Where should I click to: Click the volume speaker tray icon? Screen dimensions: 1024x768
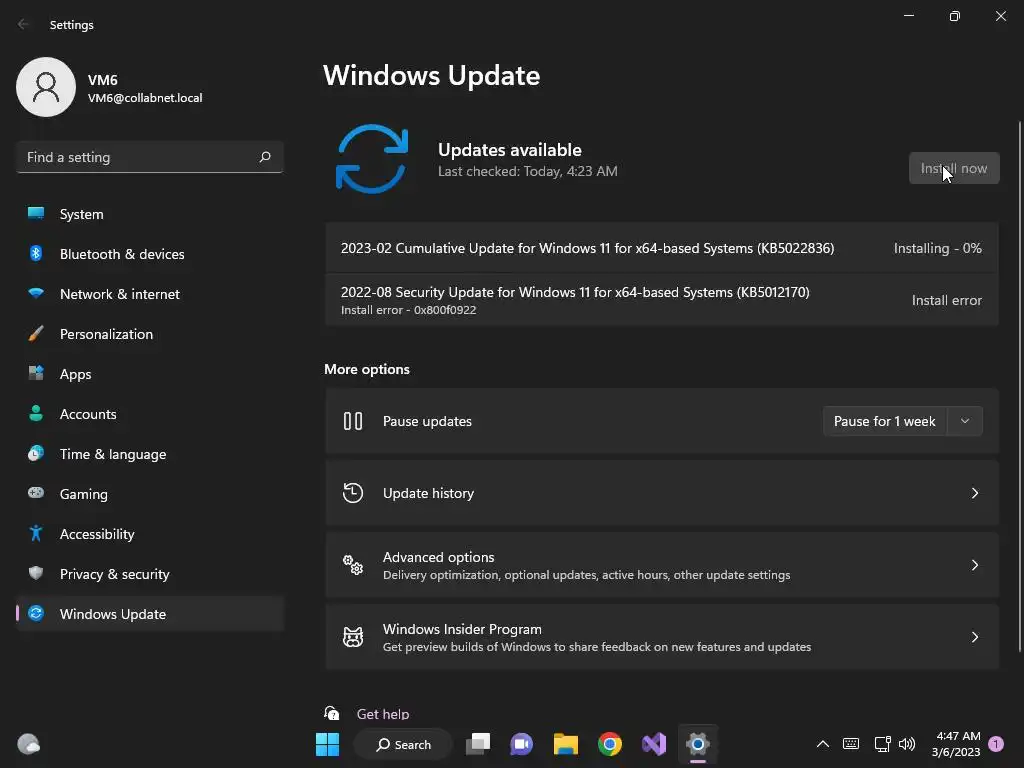(x=906, y=744)
